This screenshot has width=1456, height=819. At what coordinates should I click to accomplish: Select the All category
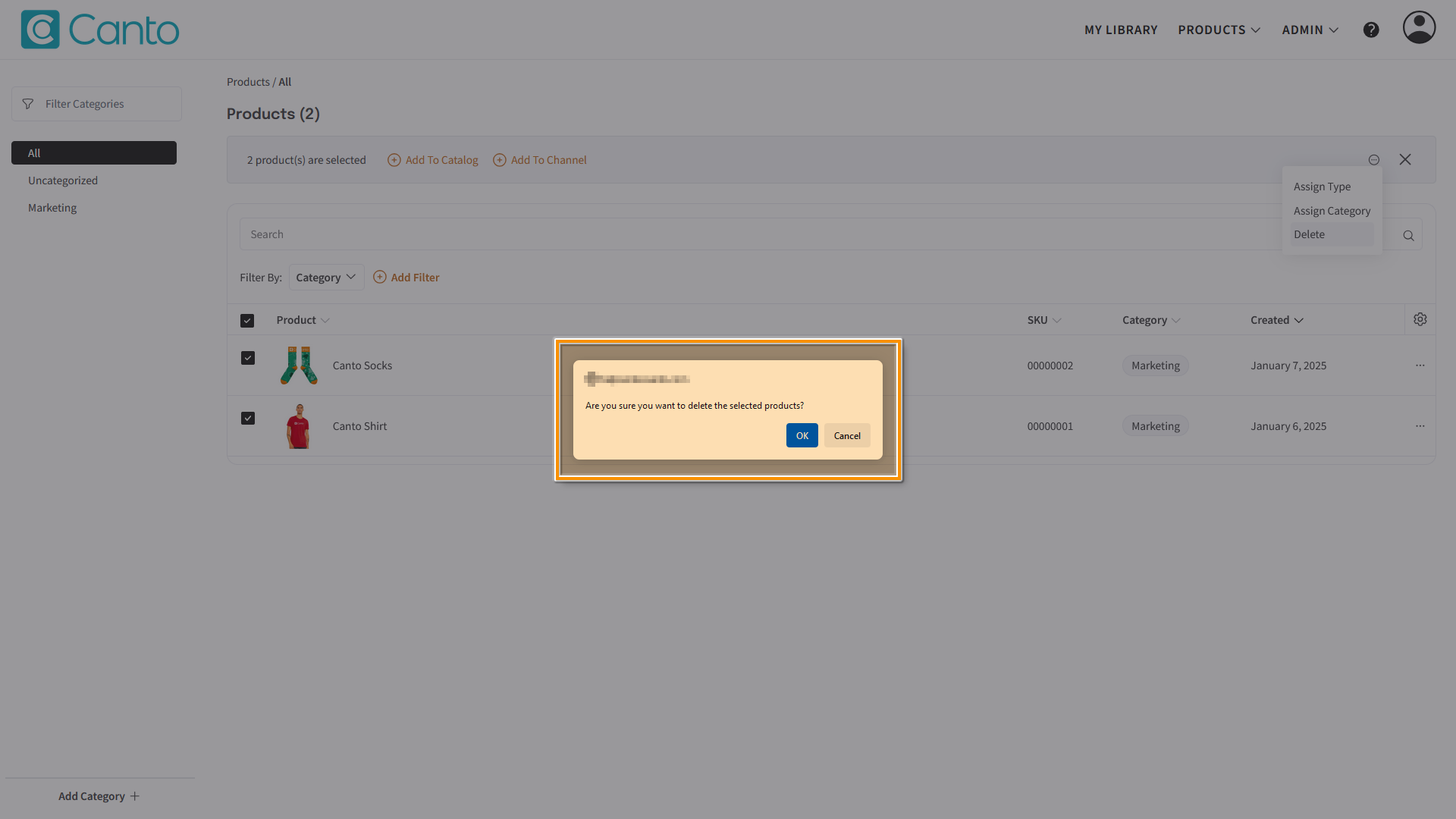coord(94,152)
